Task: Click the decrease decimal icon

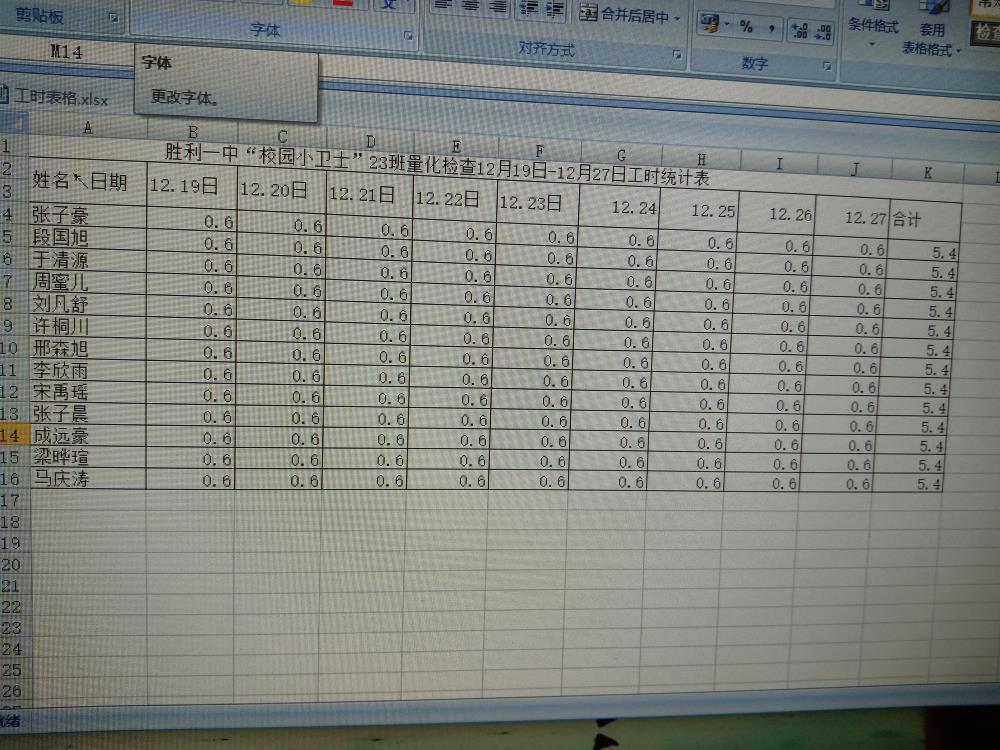Action: pos(823,32)
